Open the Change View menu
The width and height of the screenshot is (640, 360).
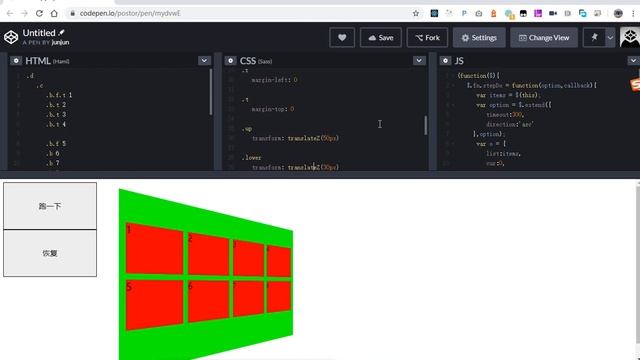544,38
